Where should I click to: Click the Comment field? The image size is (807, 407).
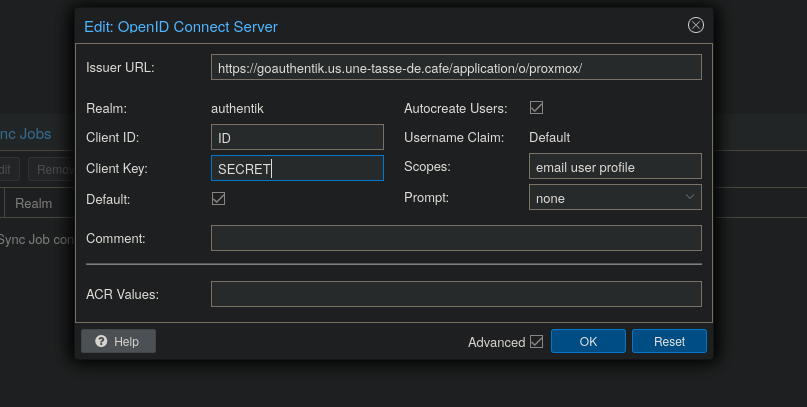click(x=456, y=238)
